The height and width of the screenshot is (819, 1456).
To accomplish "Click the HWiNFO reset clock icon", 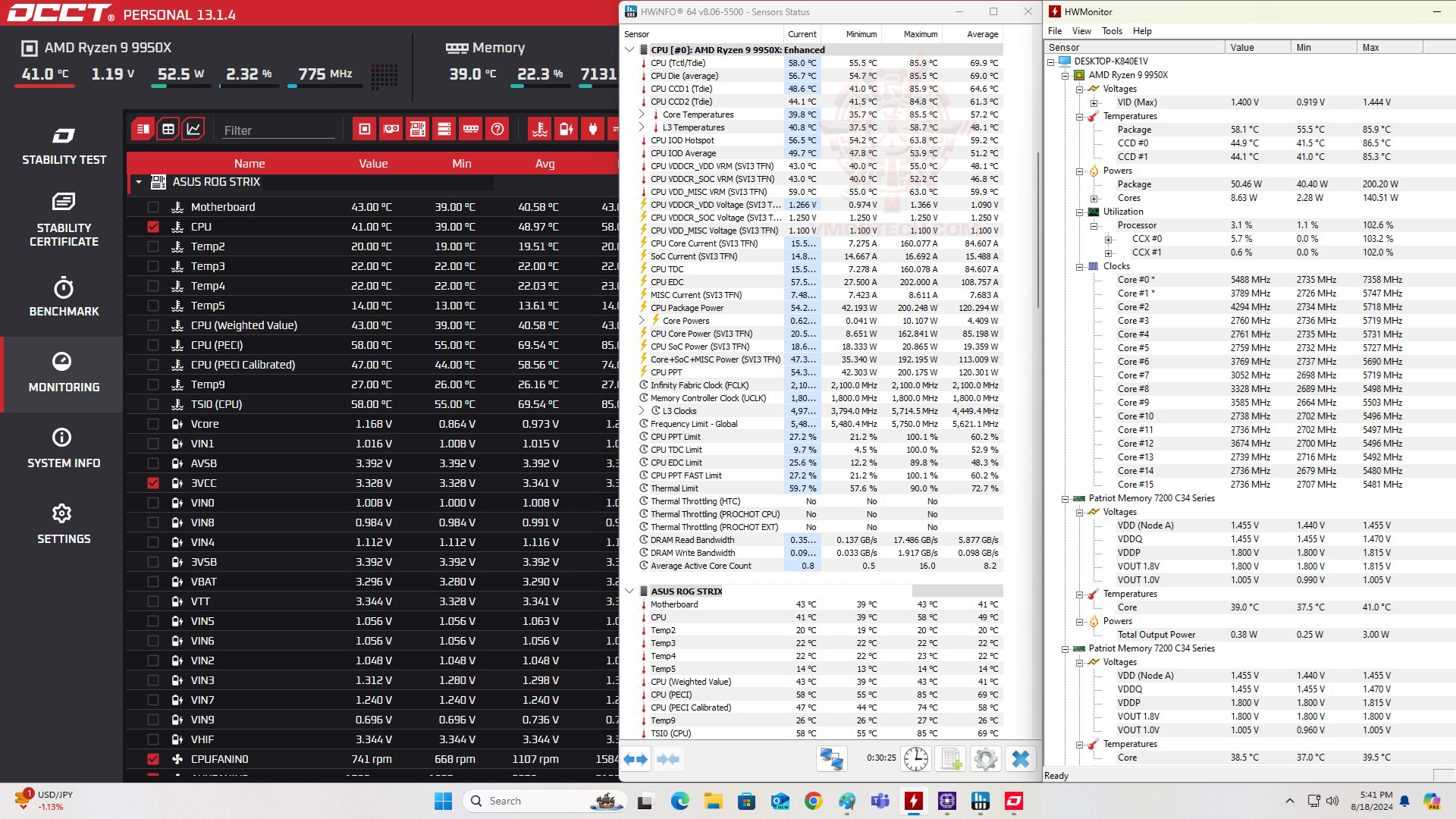I will 915,758.
